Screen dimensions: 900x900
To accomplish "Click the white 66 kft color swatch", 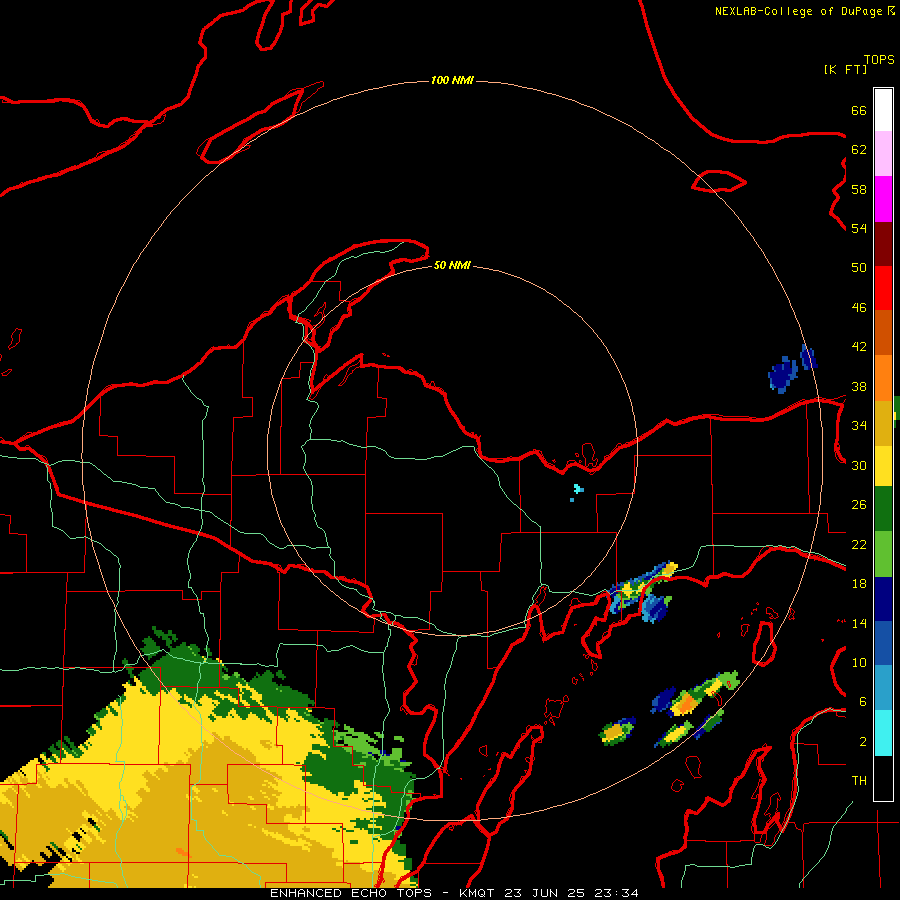I will [x=883, y=110].
